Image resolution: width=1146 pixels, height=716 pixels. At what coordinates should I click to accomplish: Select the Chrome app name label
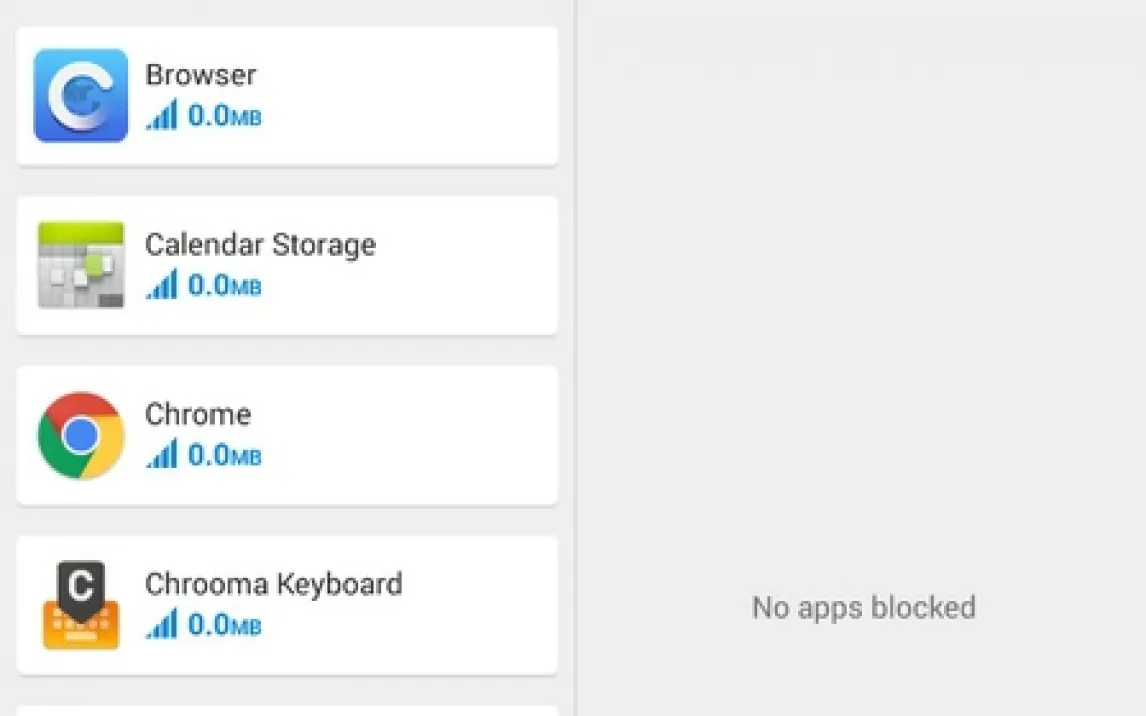pos(198,414)
